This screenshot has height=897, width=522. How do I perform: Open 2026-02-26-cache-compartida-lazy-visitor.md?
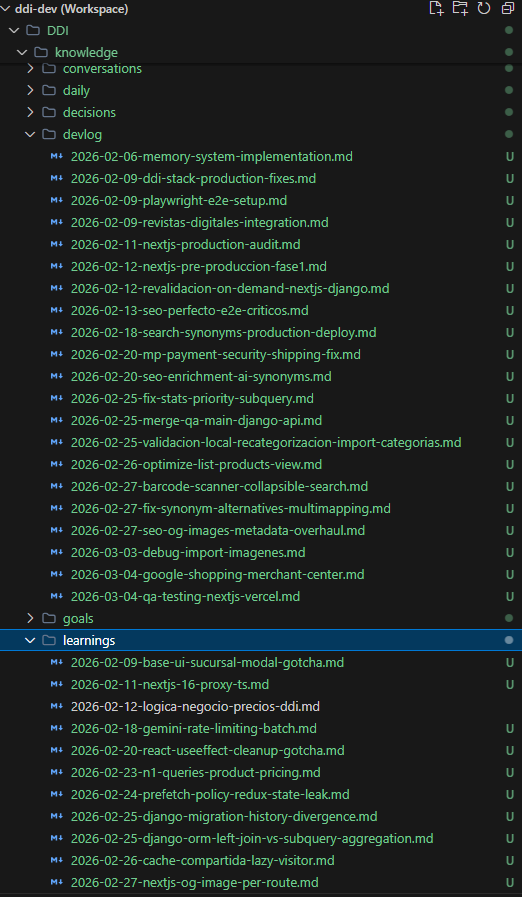(203, 860)
